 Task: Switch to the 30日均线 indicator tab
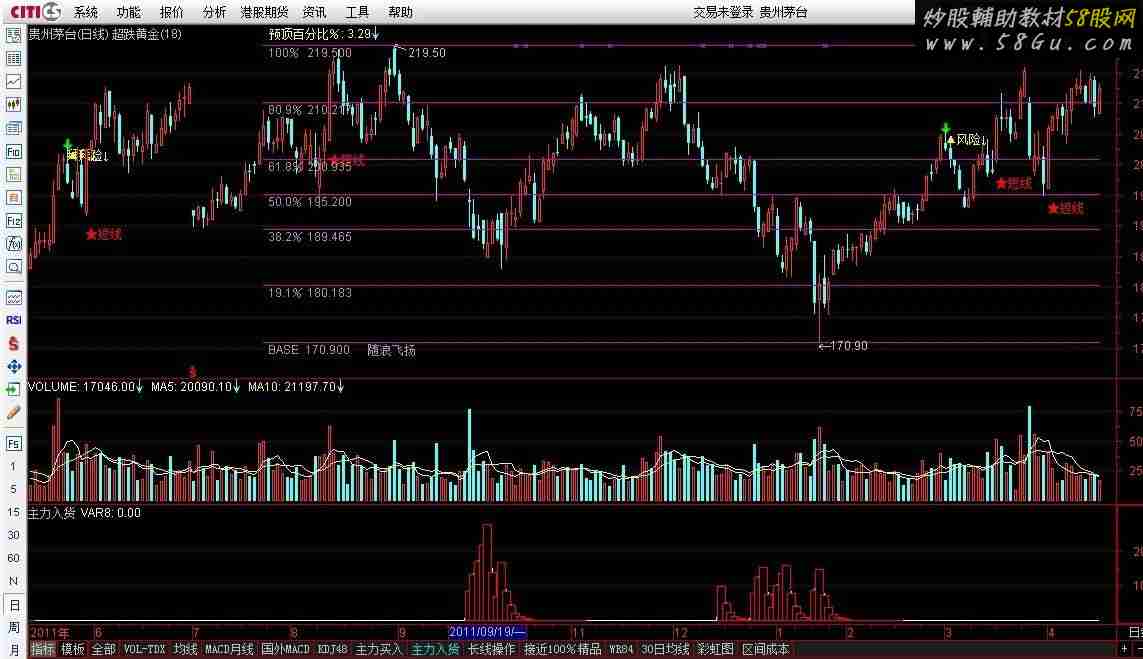(x=665, y=649)
